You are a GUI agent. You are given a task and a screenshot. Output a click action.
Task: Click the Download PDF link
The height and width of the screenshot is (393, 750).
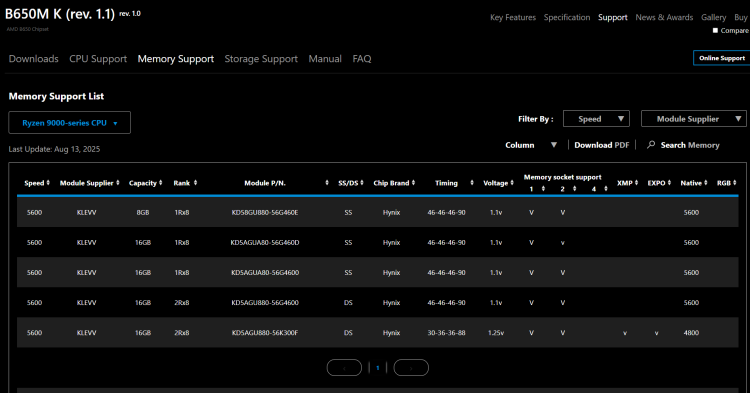click(601, 145)
